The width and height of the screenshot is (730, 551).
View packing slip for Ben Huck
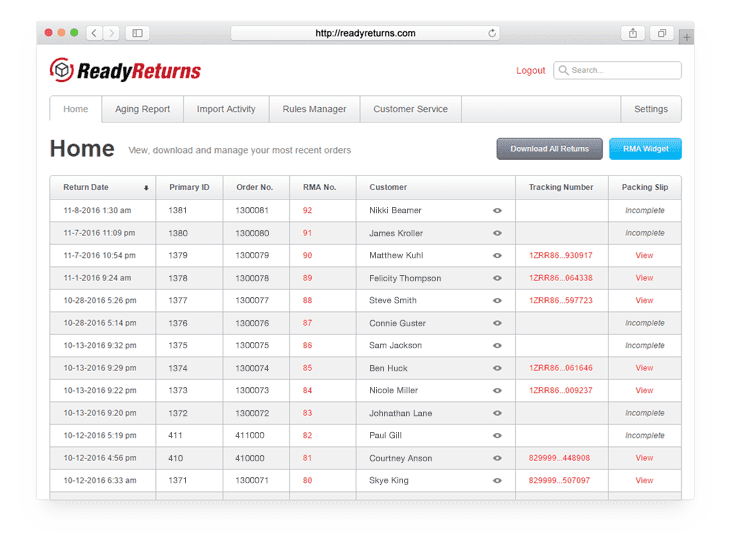(644, 368)
